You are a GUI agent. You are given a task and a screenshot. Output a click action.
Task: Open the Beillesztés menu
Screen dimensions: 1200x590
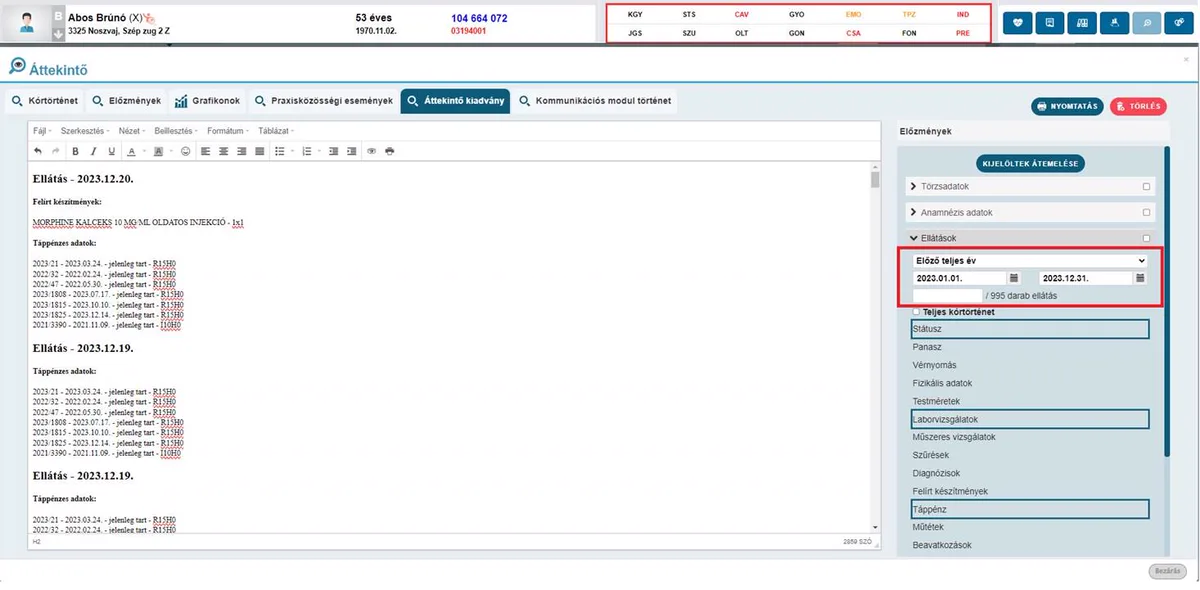pos(175,131)
